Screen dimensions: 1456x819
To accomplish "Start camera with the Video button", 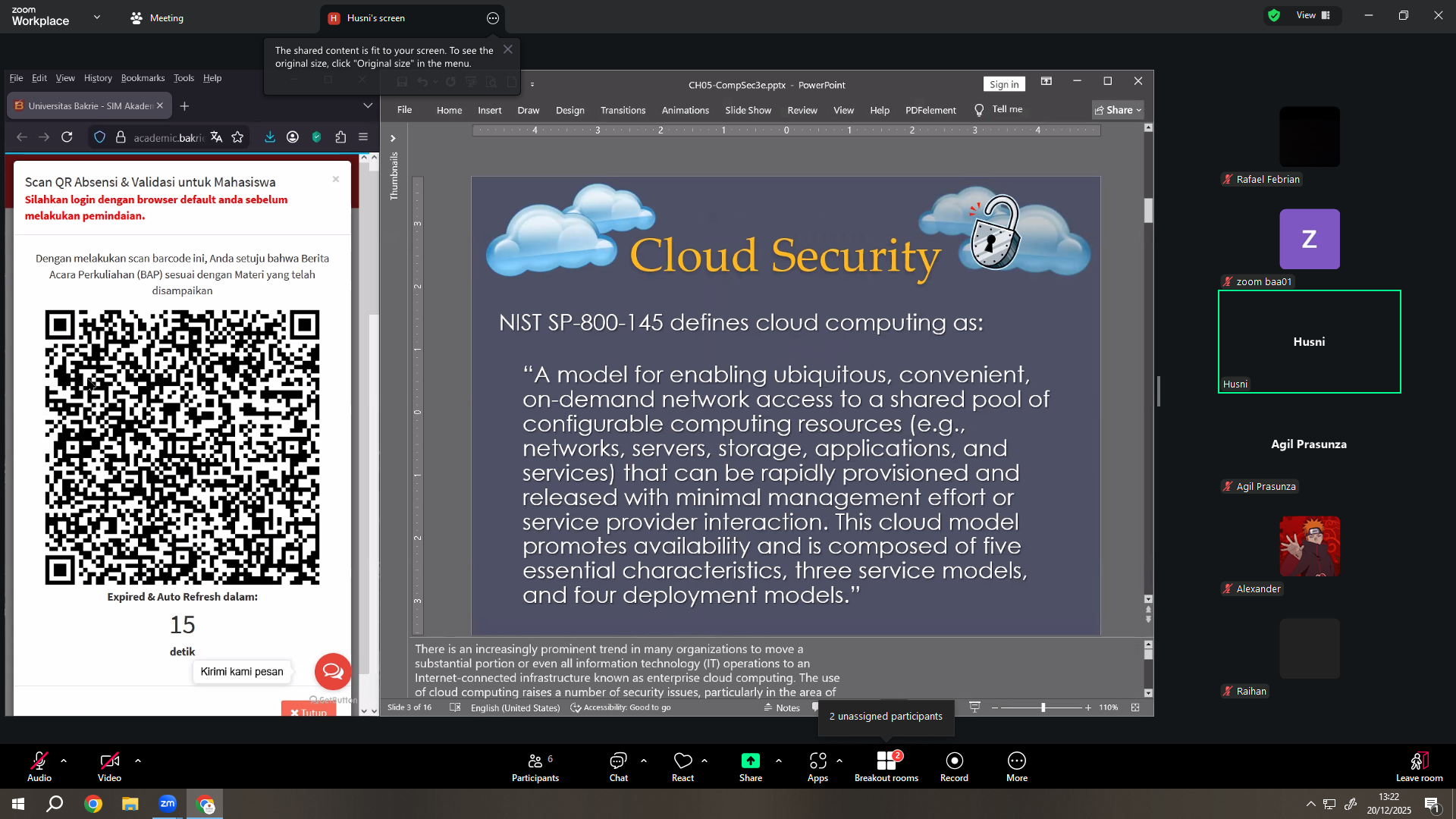I will (x=109, y=766).
